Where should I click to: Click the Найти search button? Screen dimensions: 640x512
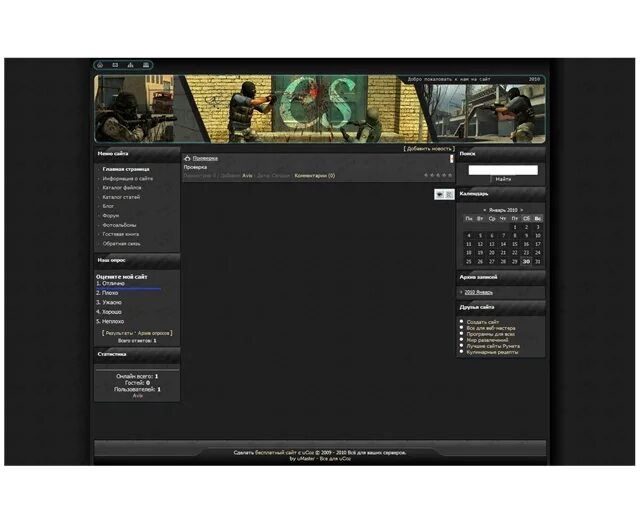point(503,179)
